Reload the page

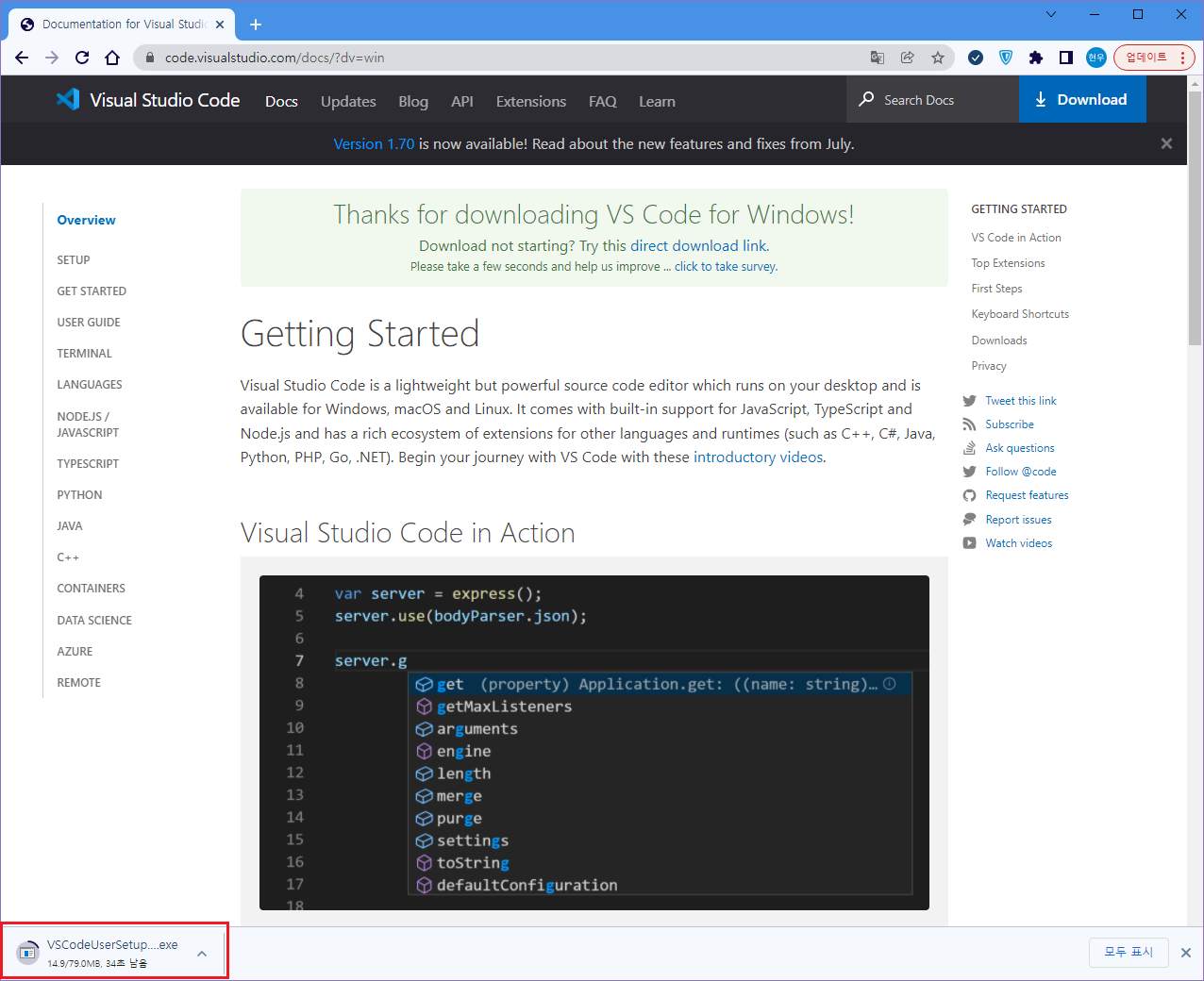click(82, 58)
